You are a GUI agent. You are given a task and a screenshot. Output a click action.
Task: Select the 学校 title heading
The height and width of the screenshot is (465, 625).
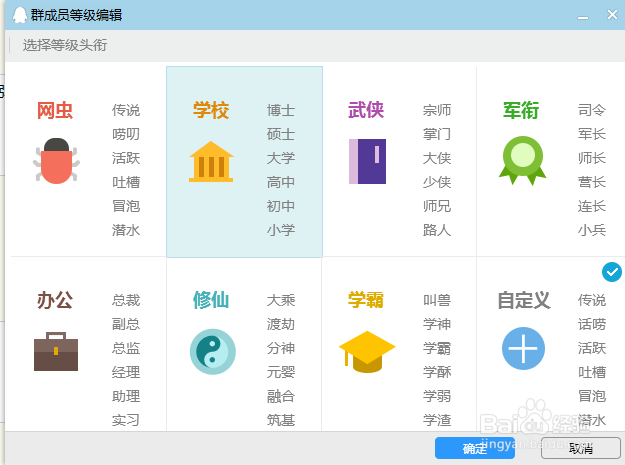point(211,110)
